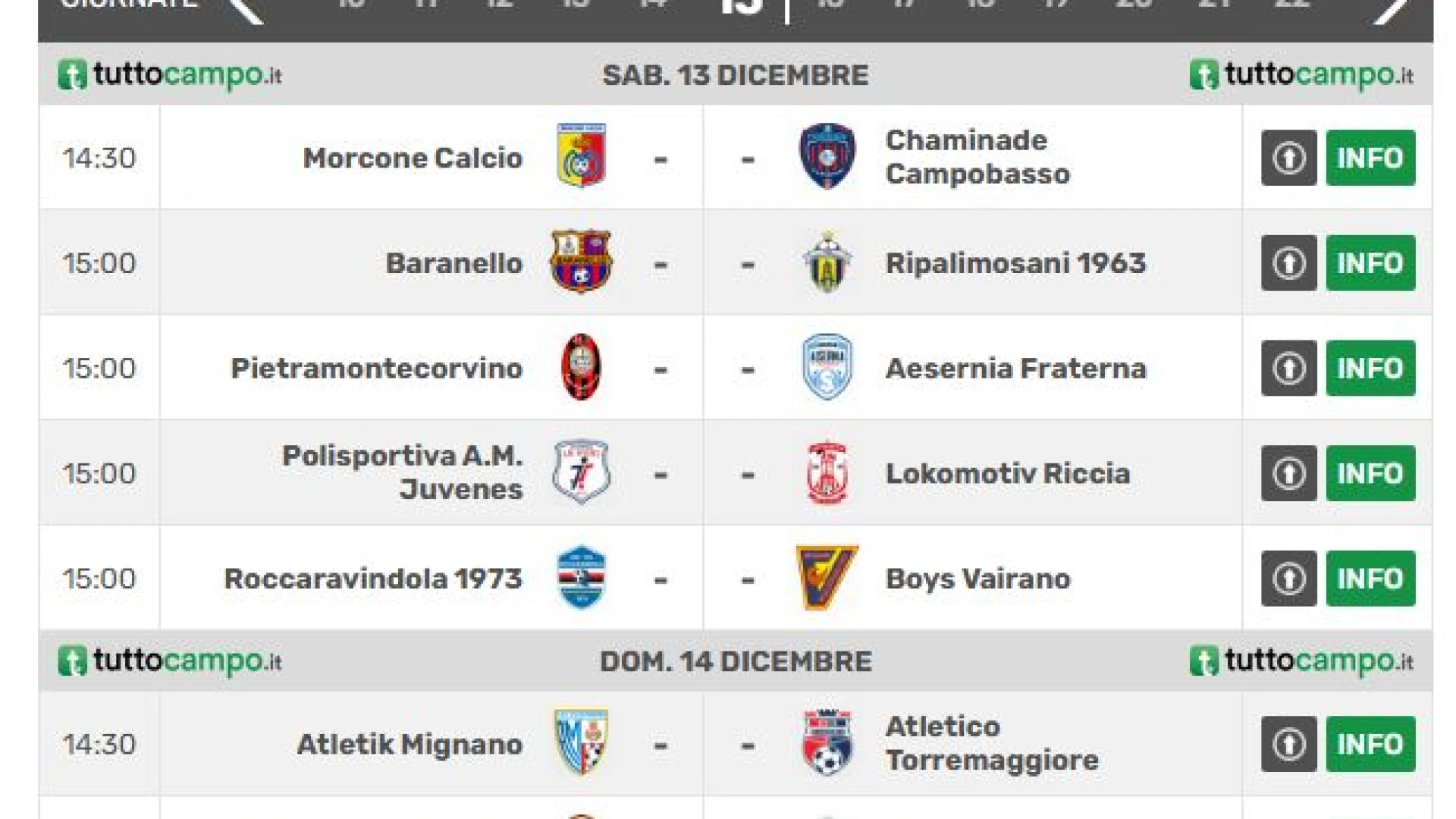
Task: Open INFO for Morcone Calcio match
Action: (x=1370, y=158)
